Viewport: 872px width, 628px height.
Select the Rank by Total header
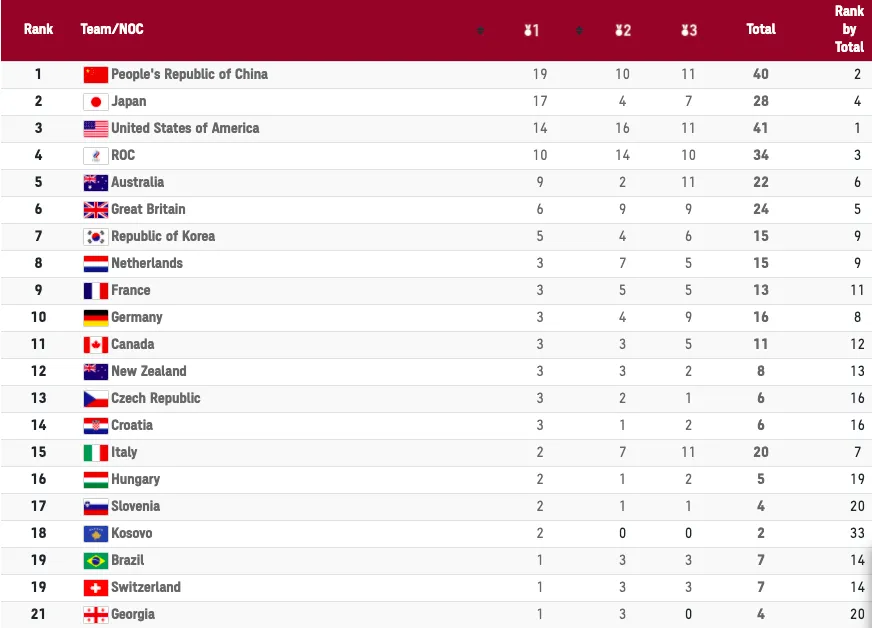849,29
